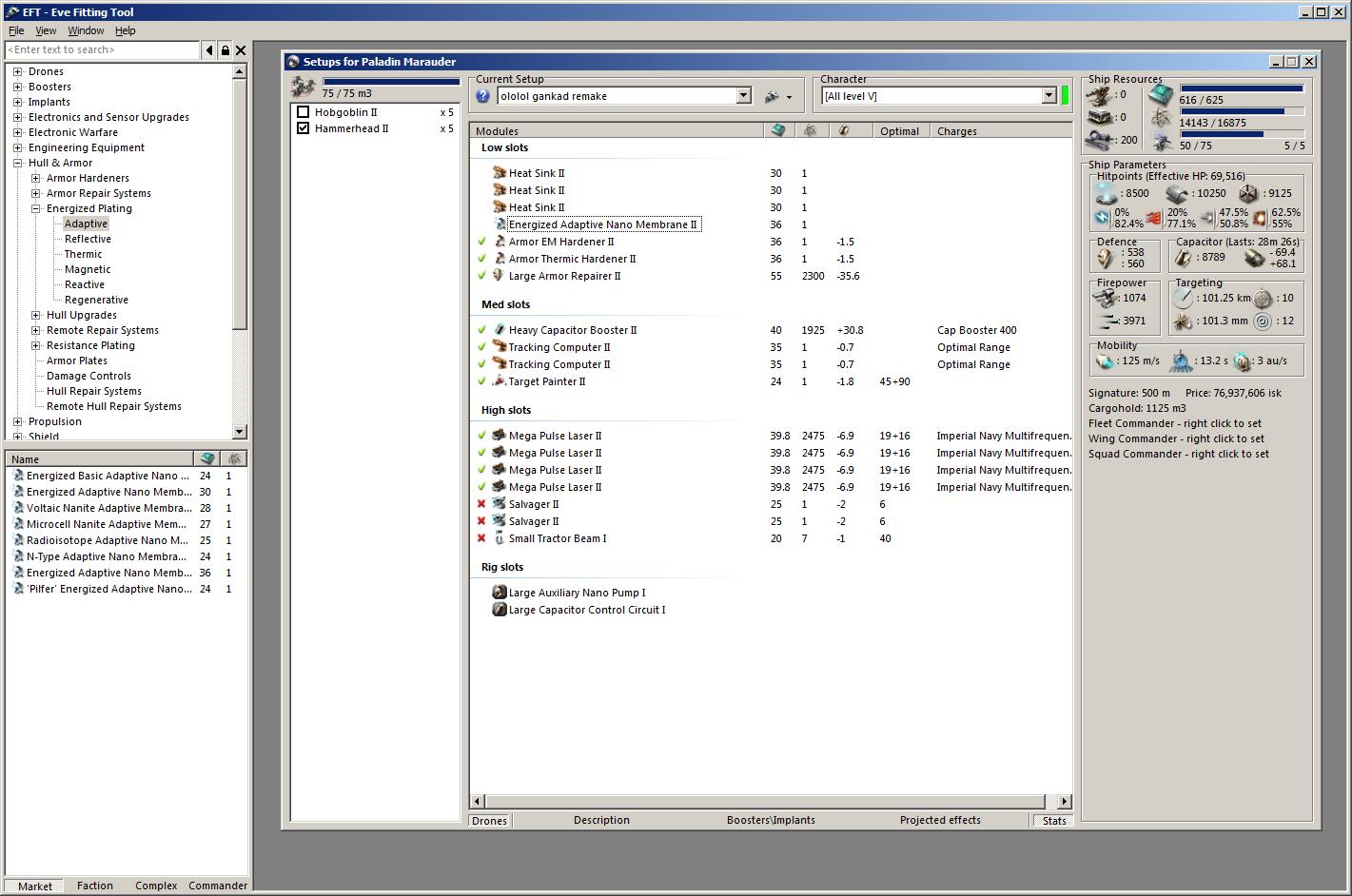Click the thermal resistance flame icon
The width and height of the screenshot is (1352, 896).
click(1154, 218)
